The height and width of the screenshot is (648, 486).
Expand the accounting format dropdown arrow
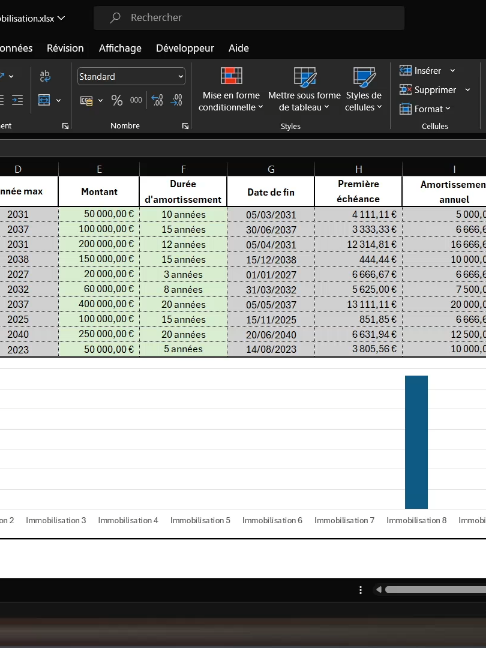(100, 100)
